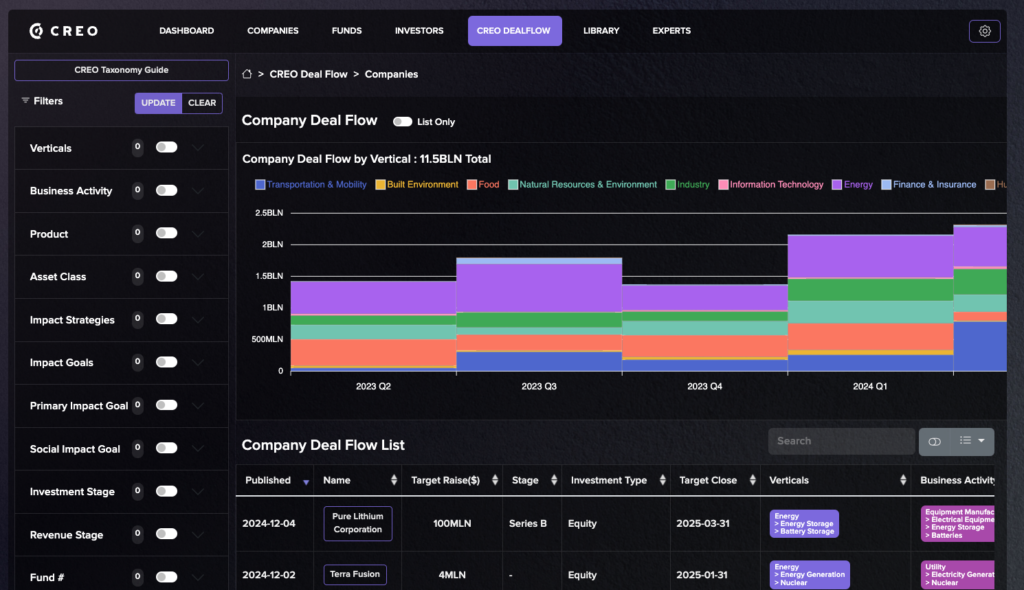Click the Clear filters button
The width and height of the screenshot is (1024, 590).
pyautogui.click(x=202, y=103)
